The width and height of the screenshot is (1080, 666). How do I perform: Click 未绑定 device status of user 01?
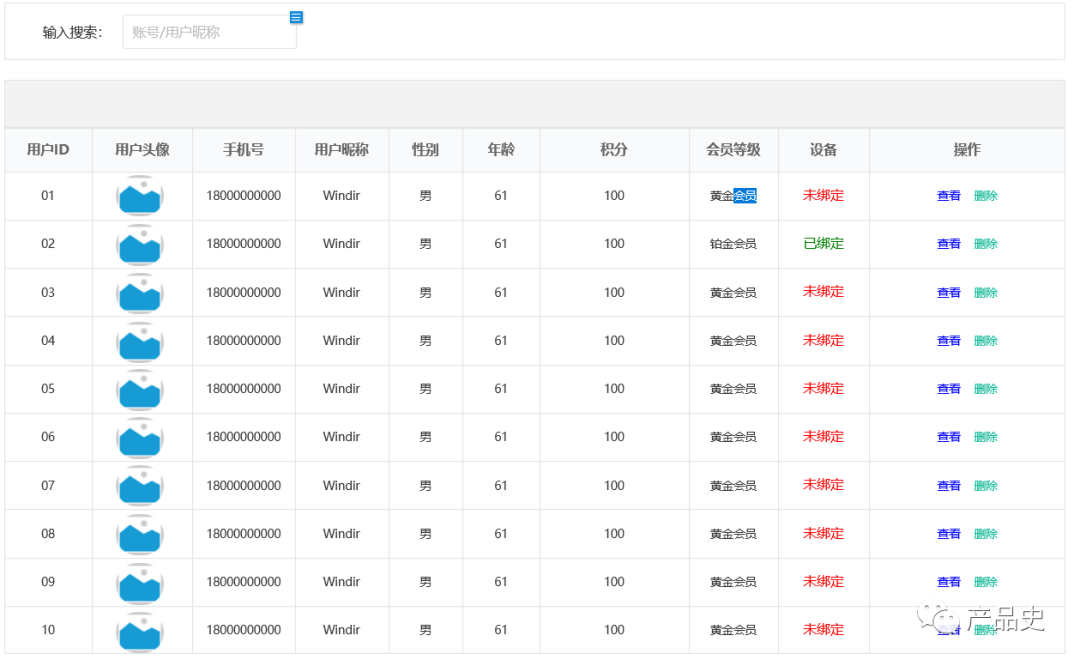click(x=823, y=196)
